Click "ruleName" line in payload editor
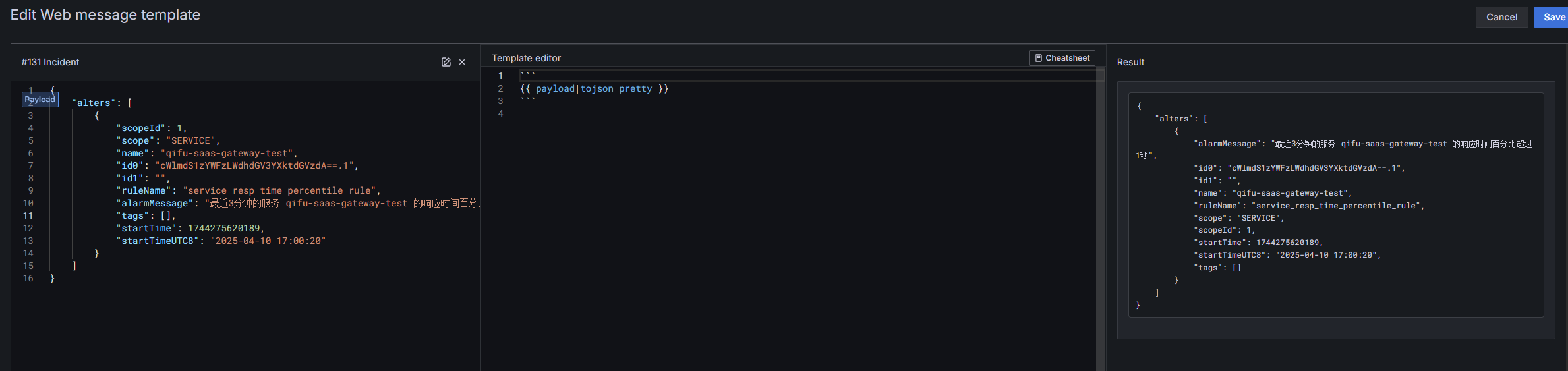The height and width of the screenshot is (371, 1568). click(248, 190)
